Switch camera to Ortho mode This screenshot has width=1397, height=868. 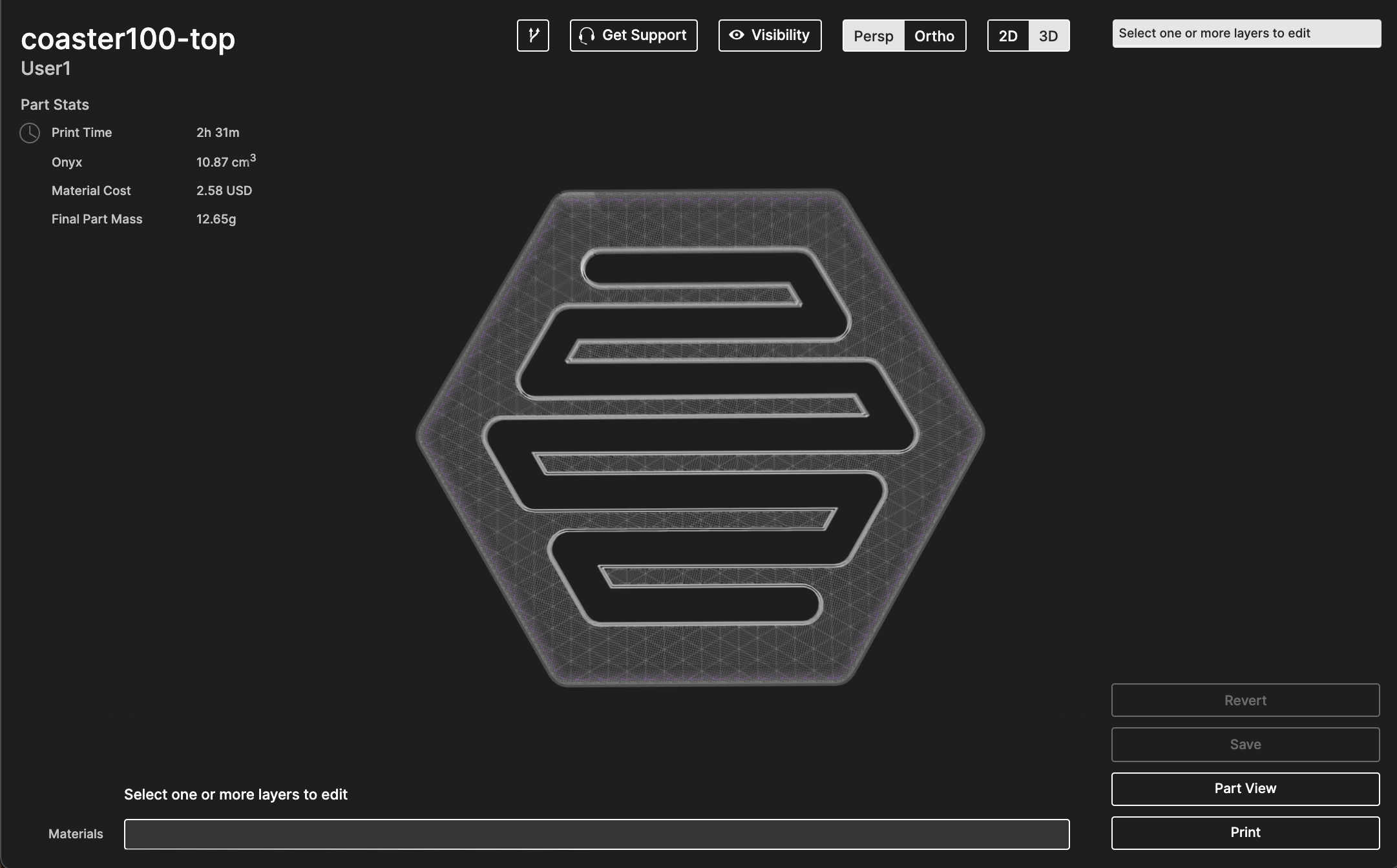[934, 36]
